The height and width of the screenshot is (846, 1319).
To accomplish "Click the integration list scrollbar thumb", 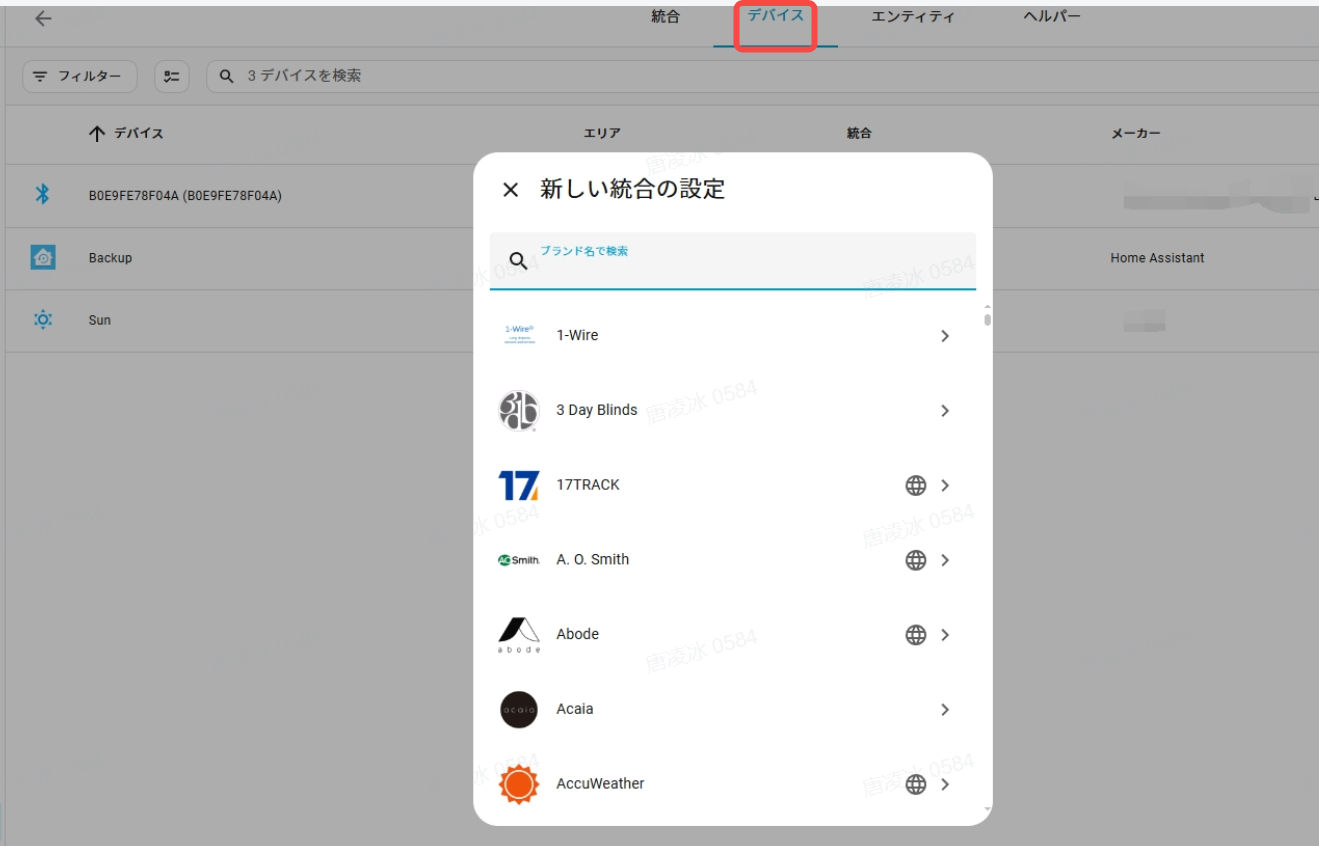I will (x=987, y=320).
